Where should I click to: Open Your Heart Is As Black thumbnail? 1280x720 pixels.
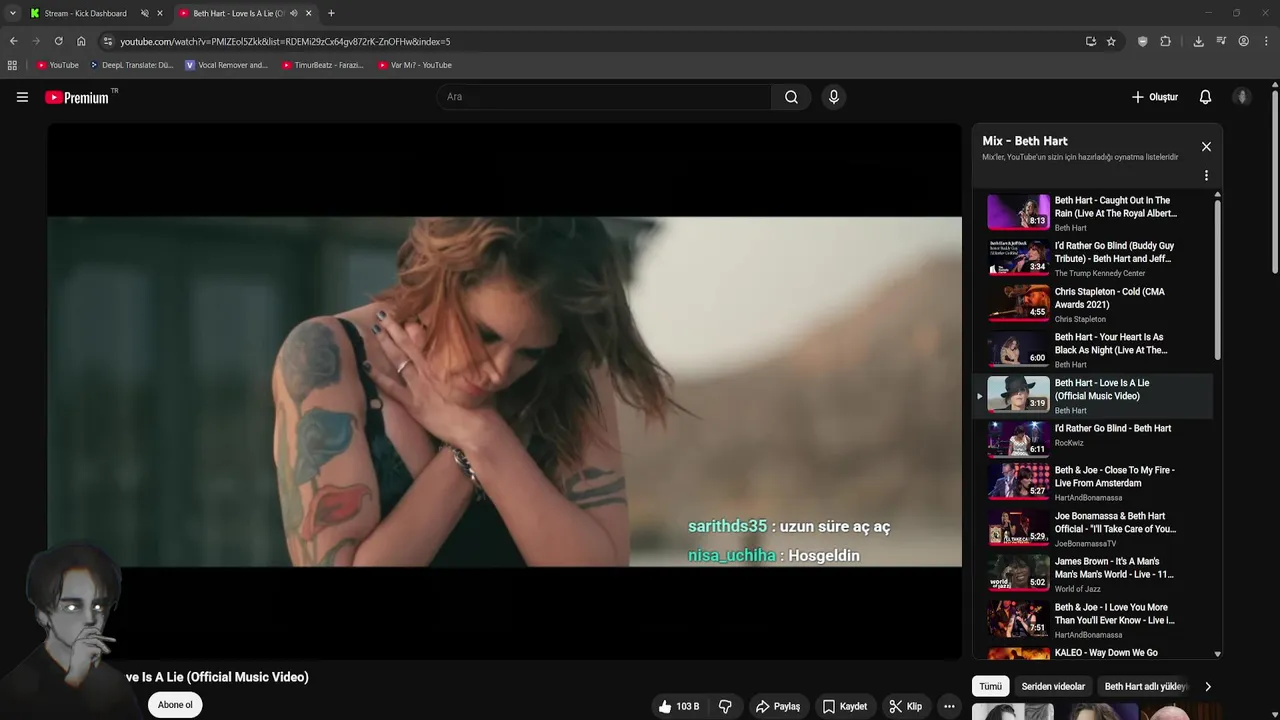tap(1018, 350)
